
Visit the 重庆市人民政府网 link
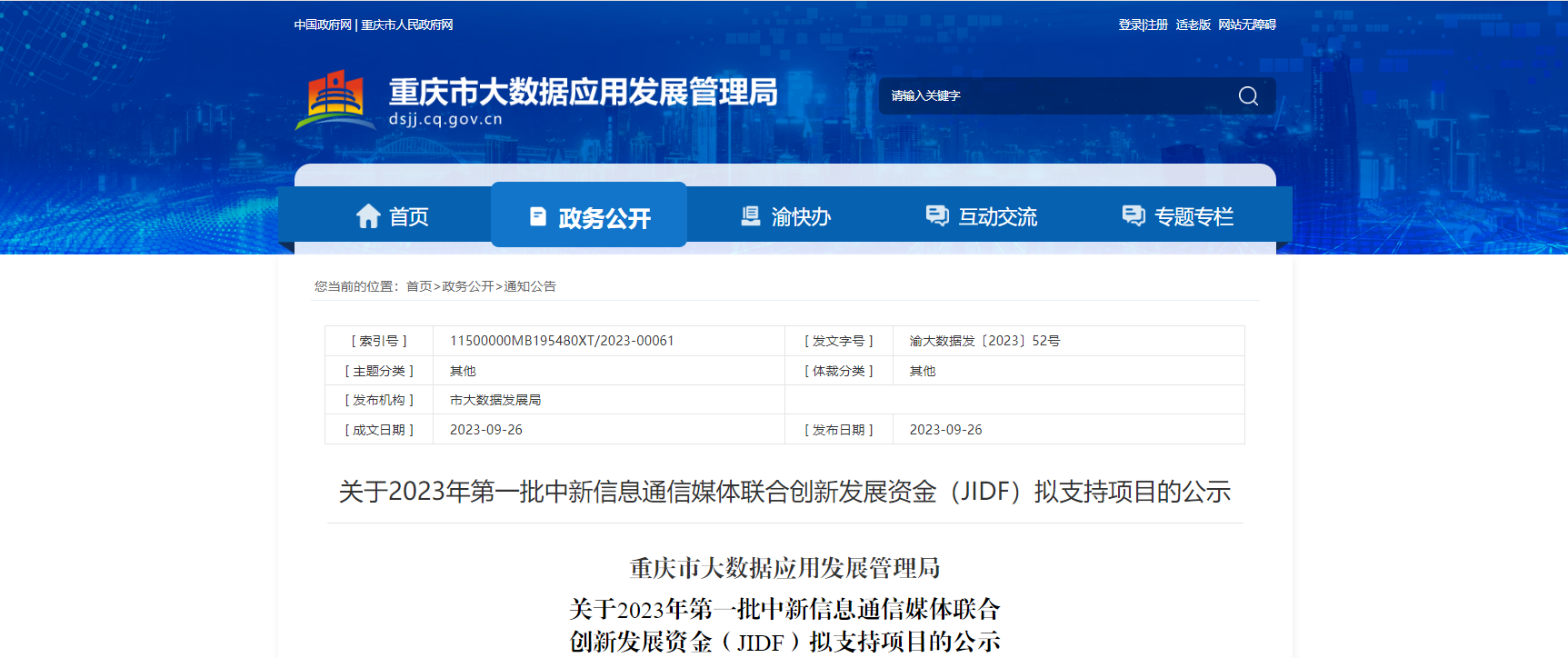[407, 25]
